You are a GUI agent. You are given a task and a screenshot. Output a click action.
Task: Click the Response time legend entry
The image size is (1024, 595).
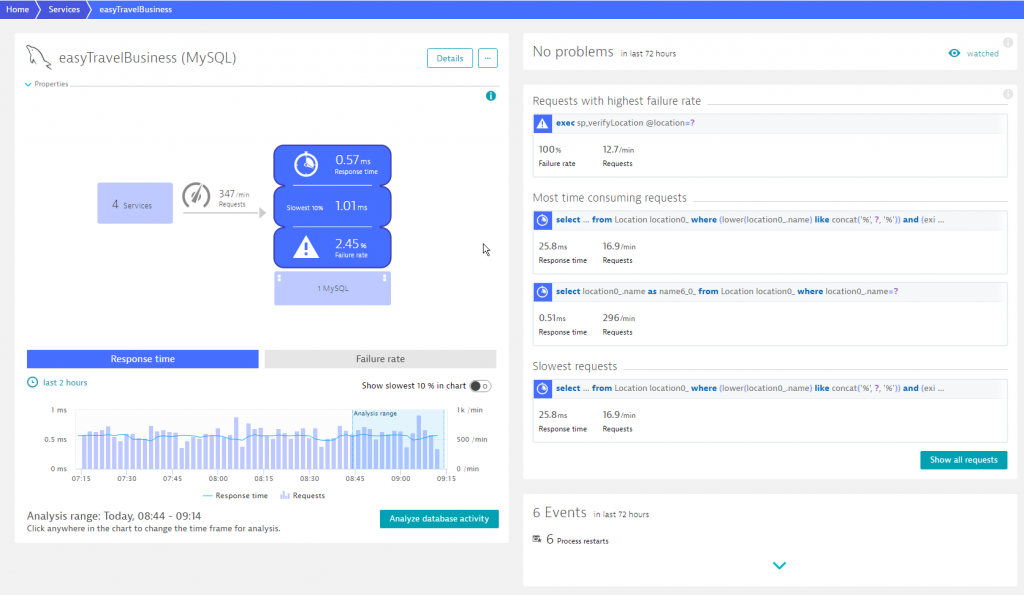pyautogui.click(x=235, y=496)
